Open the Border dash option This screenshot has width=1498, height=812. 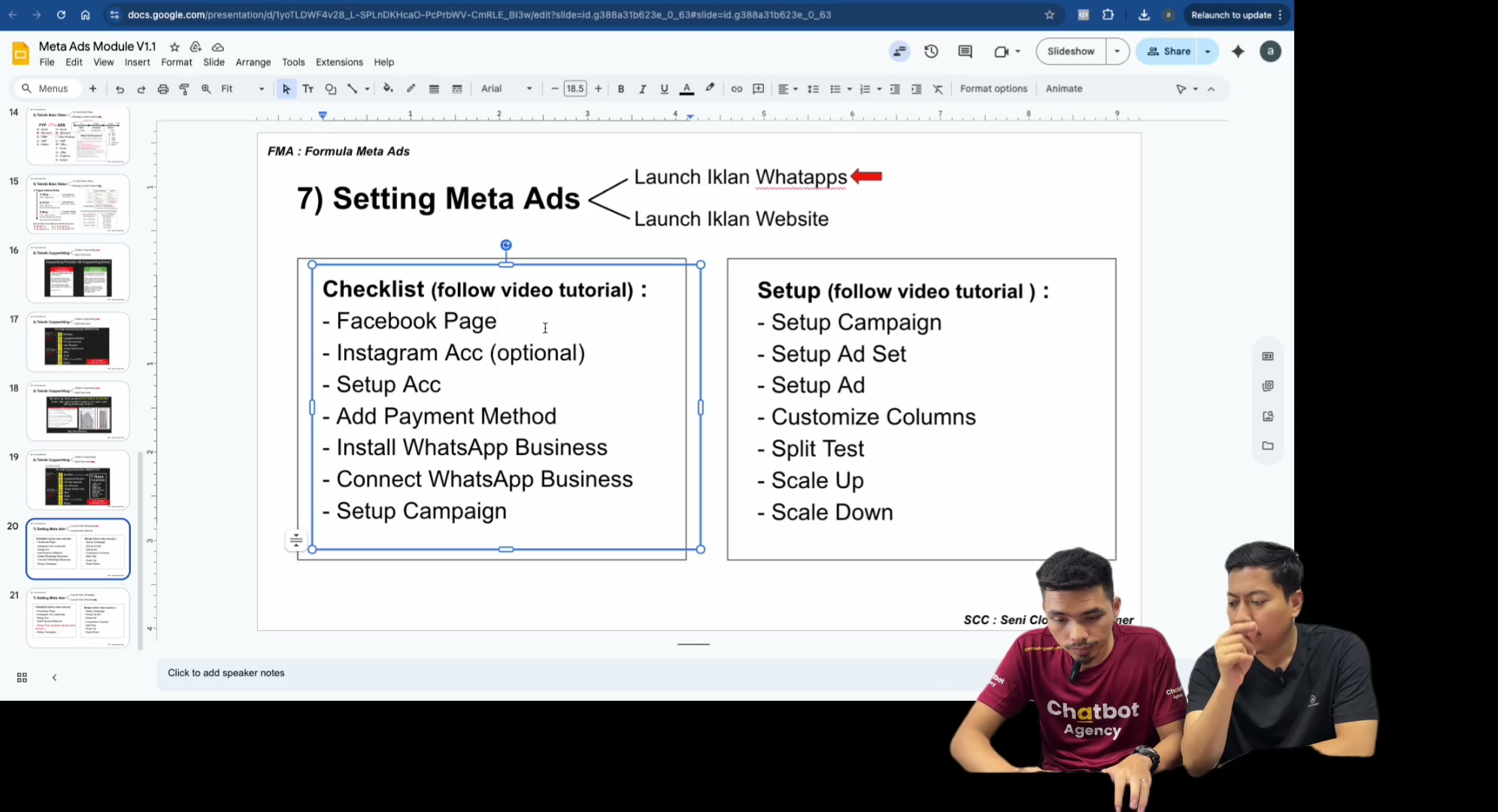(x=456, y=89)
